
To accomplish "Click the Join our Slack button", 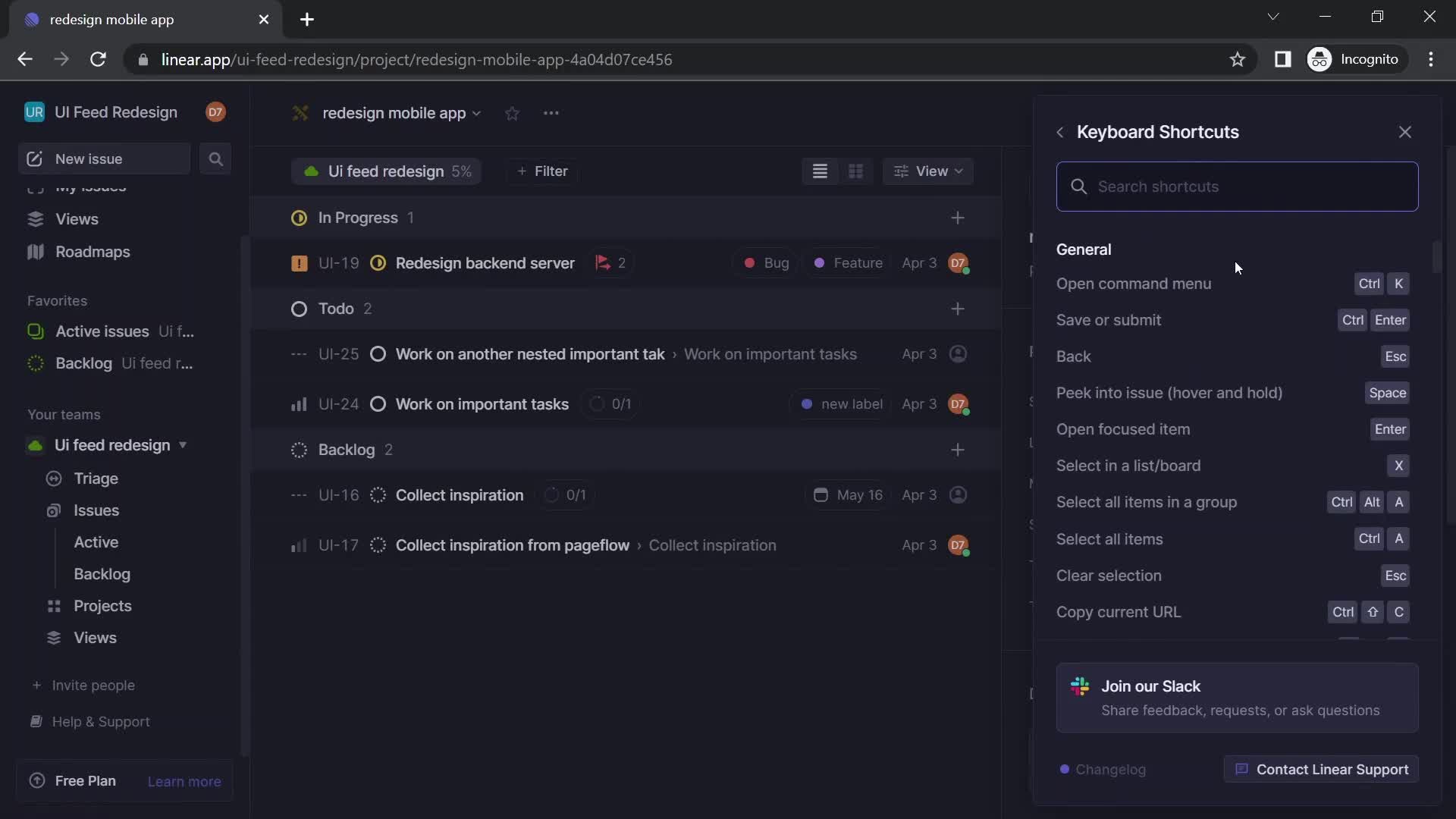I will click(x=1237, y=698).
